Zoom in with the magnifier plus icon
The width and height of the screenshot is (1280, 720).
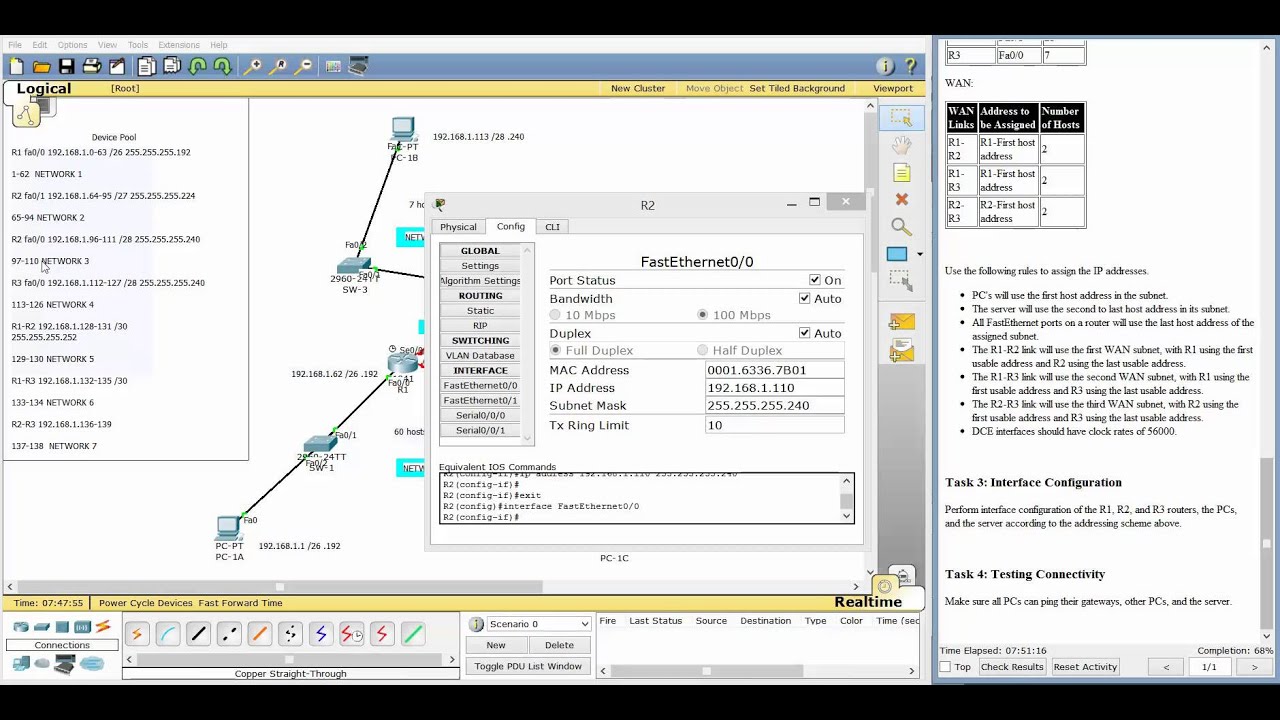pos(254,67)
